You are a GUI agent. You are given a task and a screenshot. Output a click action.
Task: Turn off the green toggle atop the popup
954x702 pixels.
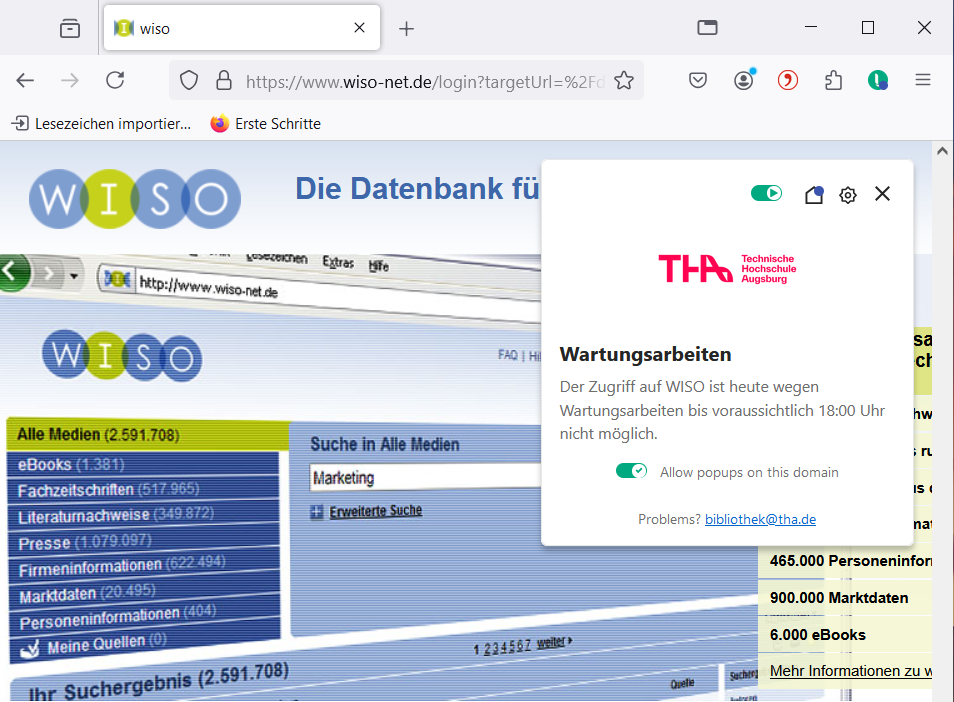coord(766,193)
